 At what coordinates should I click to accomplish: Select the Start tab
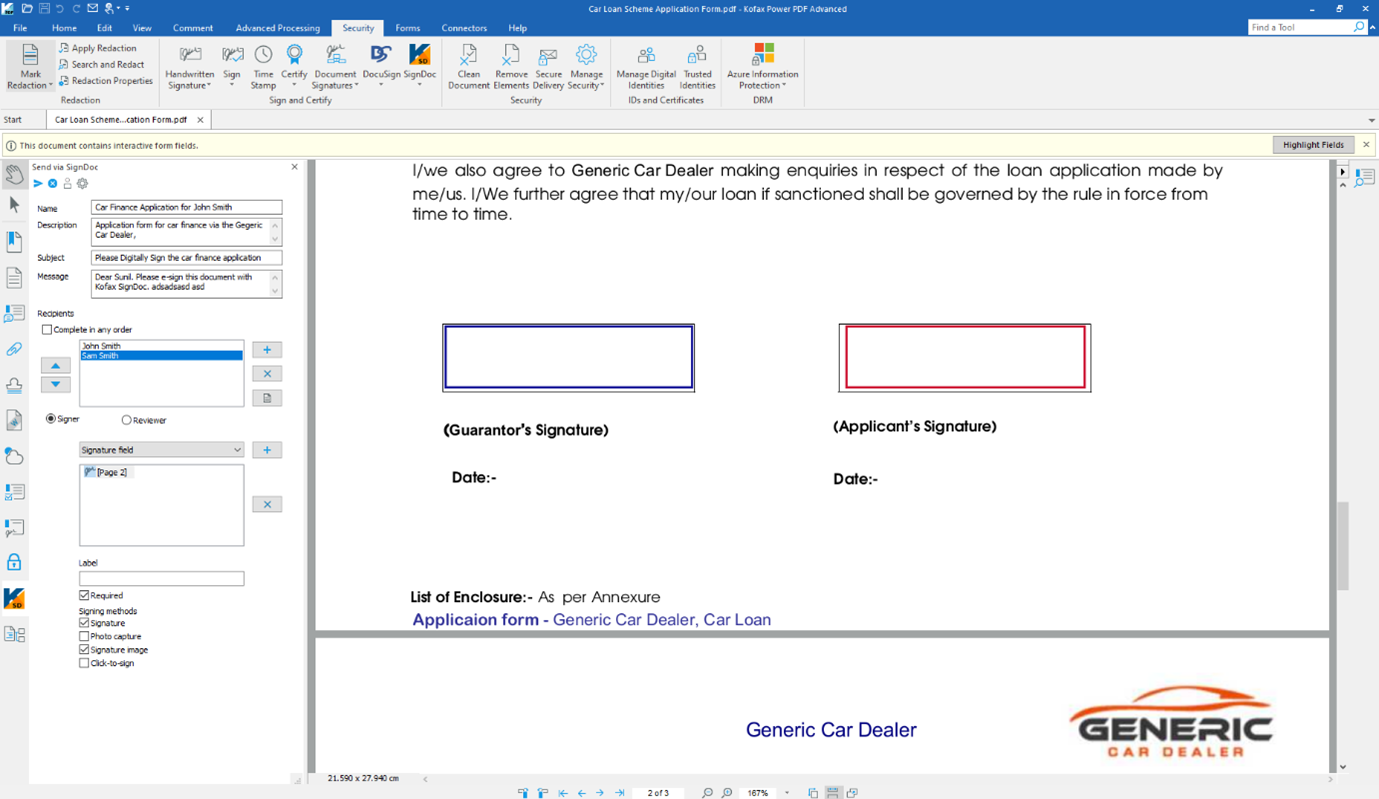[x=20, y=119]
